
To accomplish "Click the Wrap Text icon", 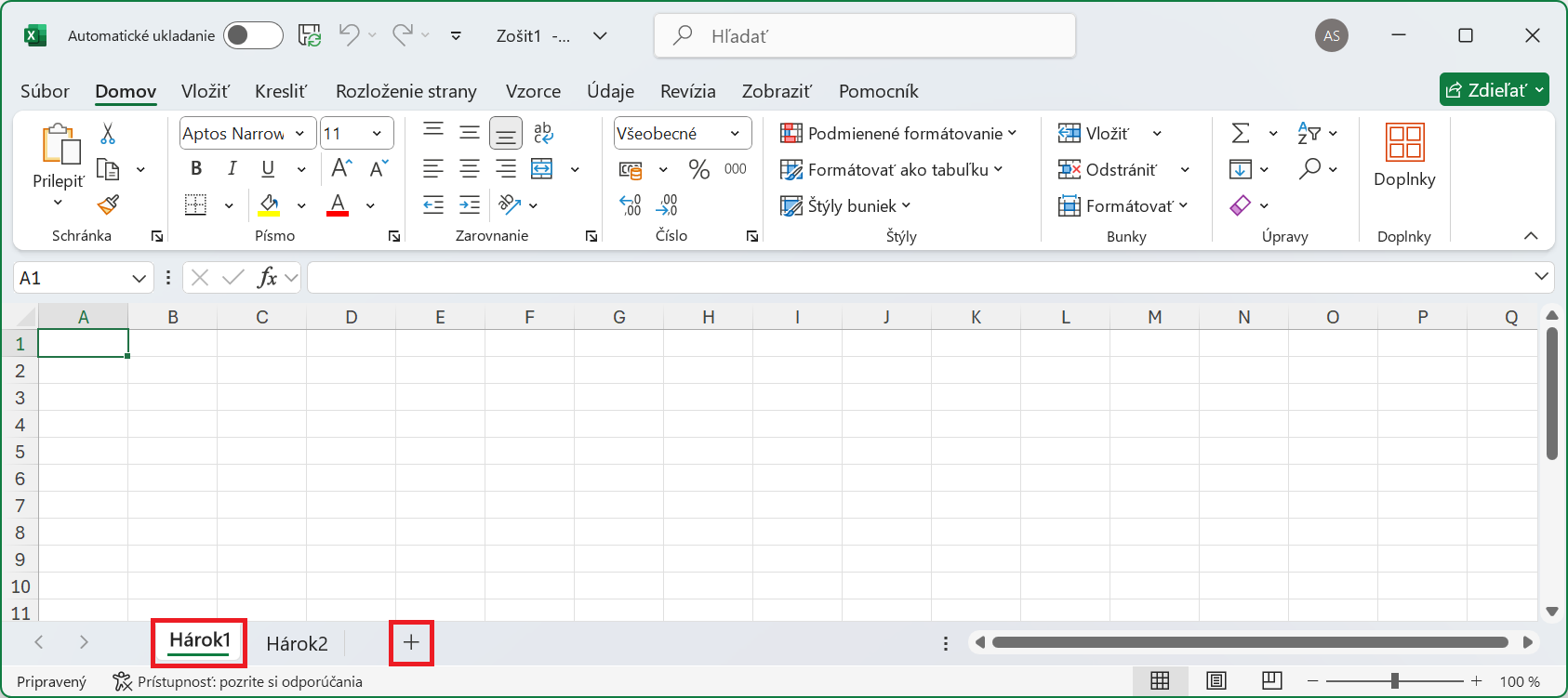I will [x=543, y=133].
